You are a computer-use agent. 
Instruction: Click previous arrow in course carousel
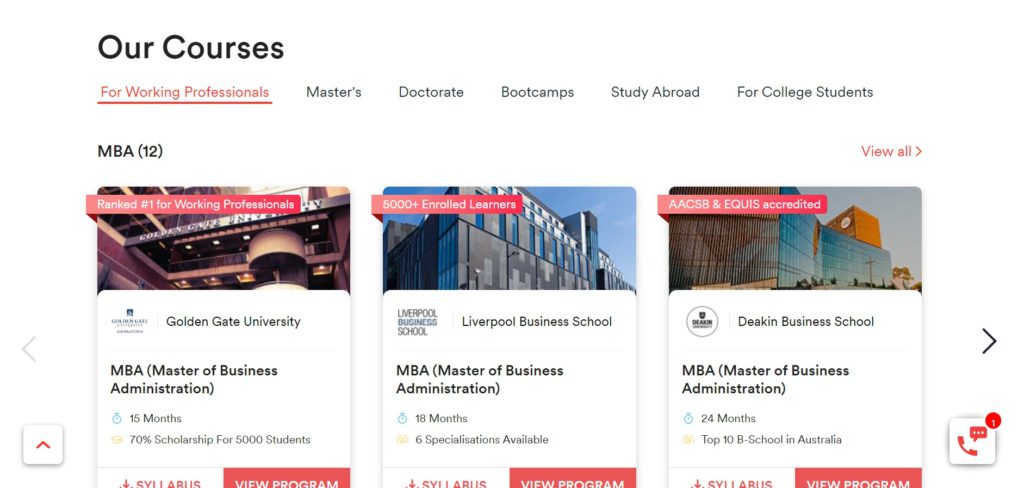(x=29, y=349)
